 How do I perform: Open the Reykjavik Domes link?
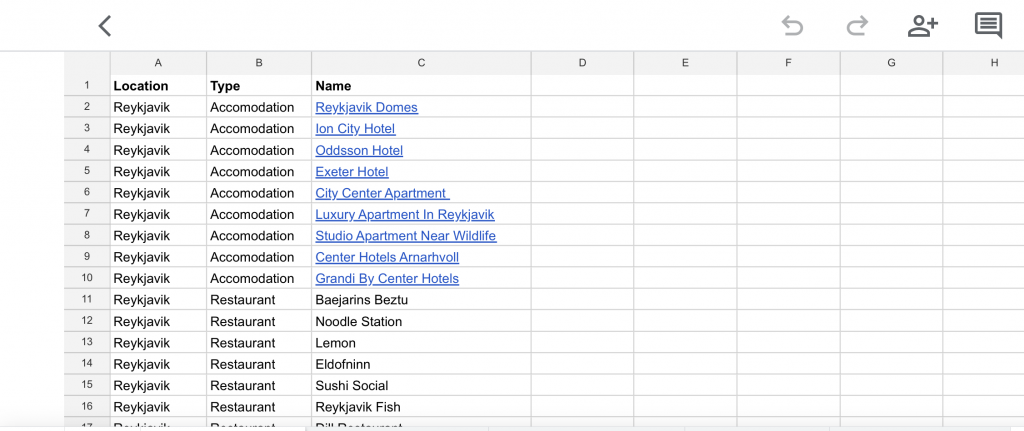point(366,107)
